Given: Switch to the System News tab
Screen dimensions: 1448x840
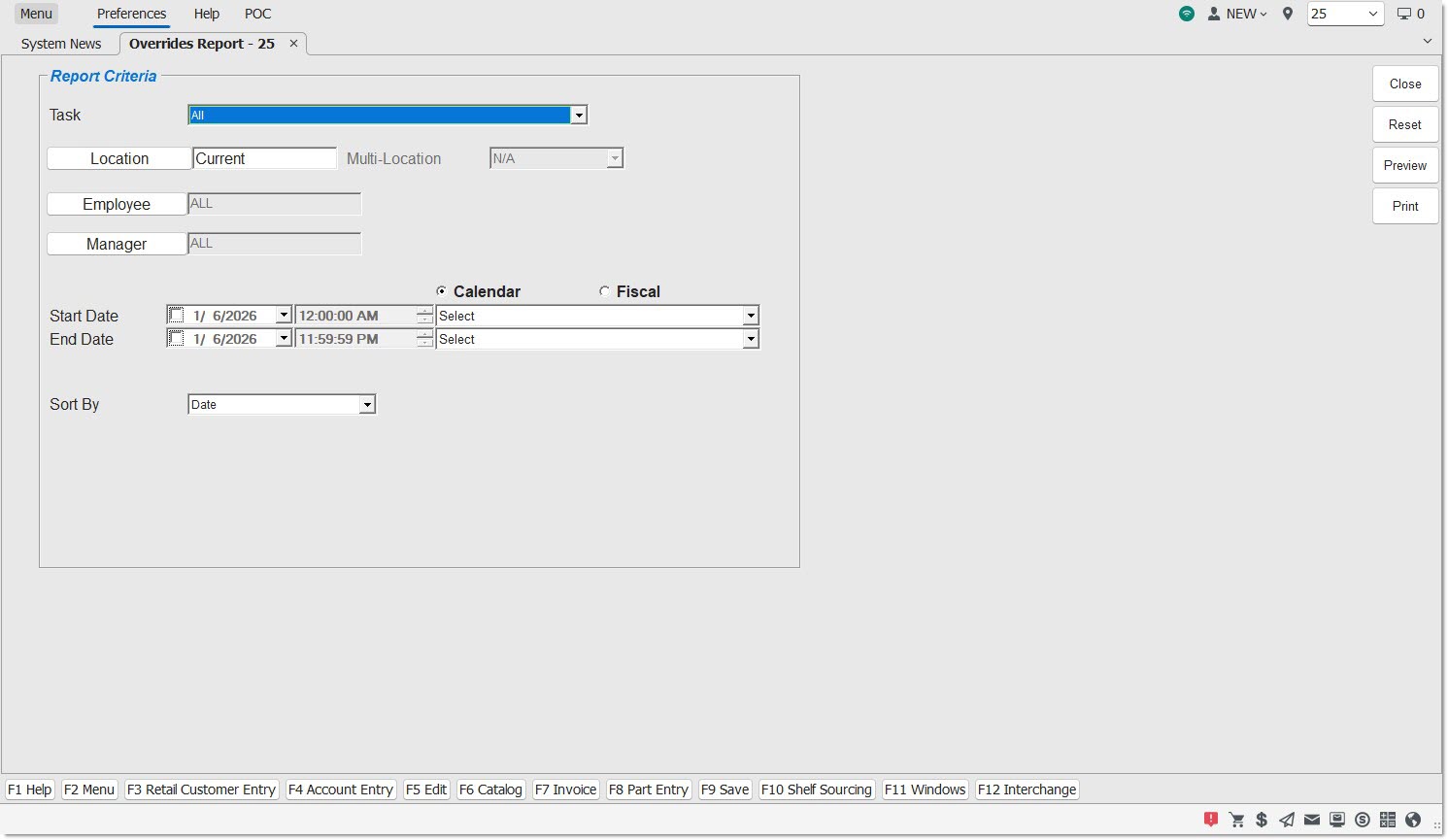Looking at the screenshot, I should click(x=61, y=44).
